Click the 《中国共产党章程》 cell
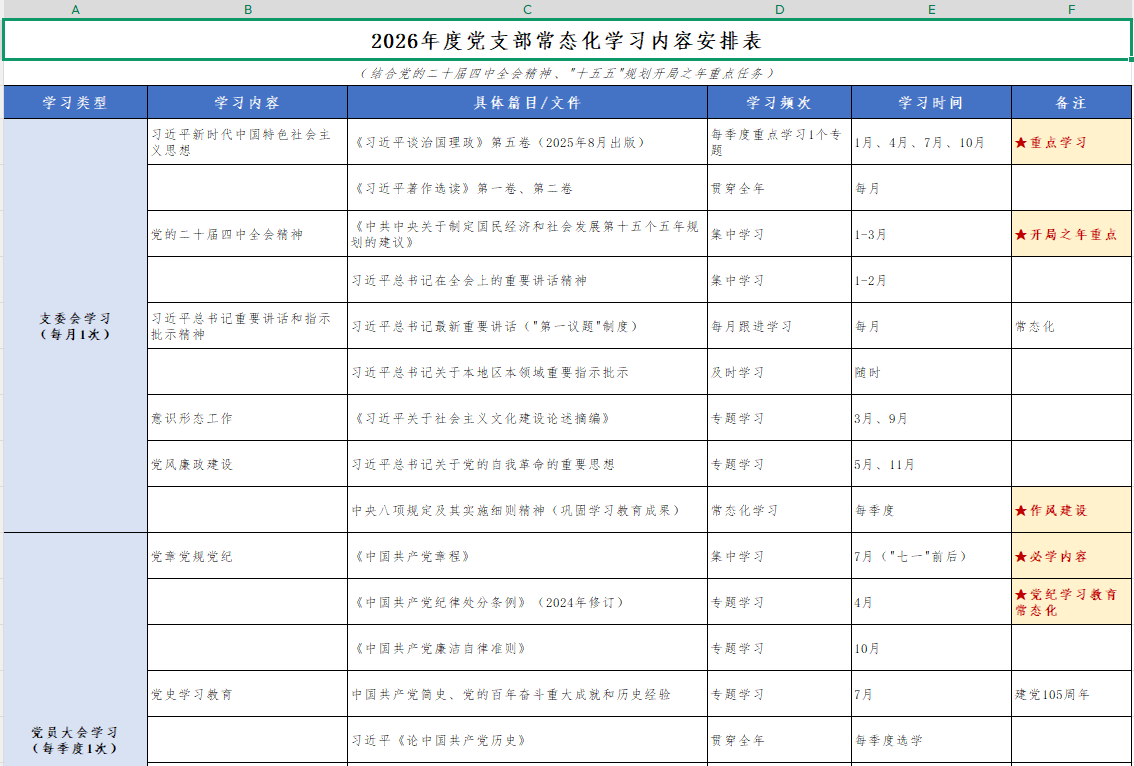Screen dimensions: 1134x766 coord(527,556)
